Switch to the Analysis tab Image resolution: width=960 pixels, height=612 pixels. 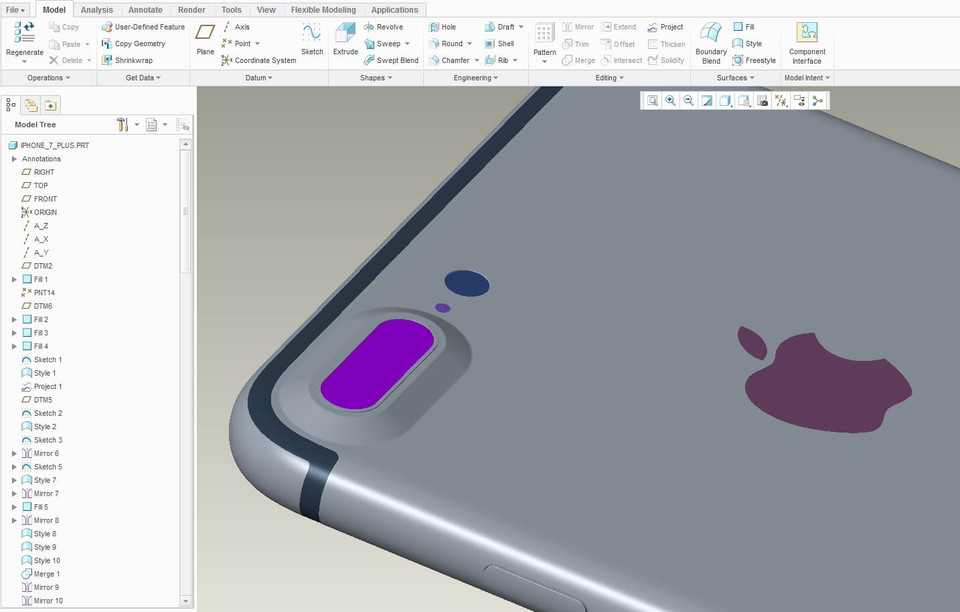(x=96, y=9)
